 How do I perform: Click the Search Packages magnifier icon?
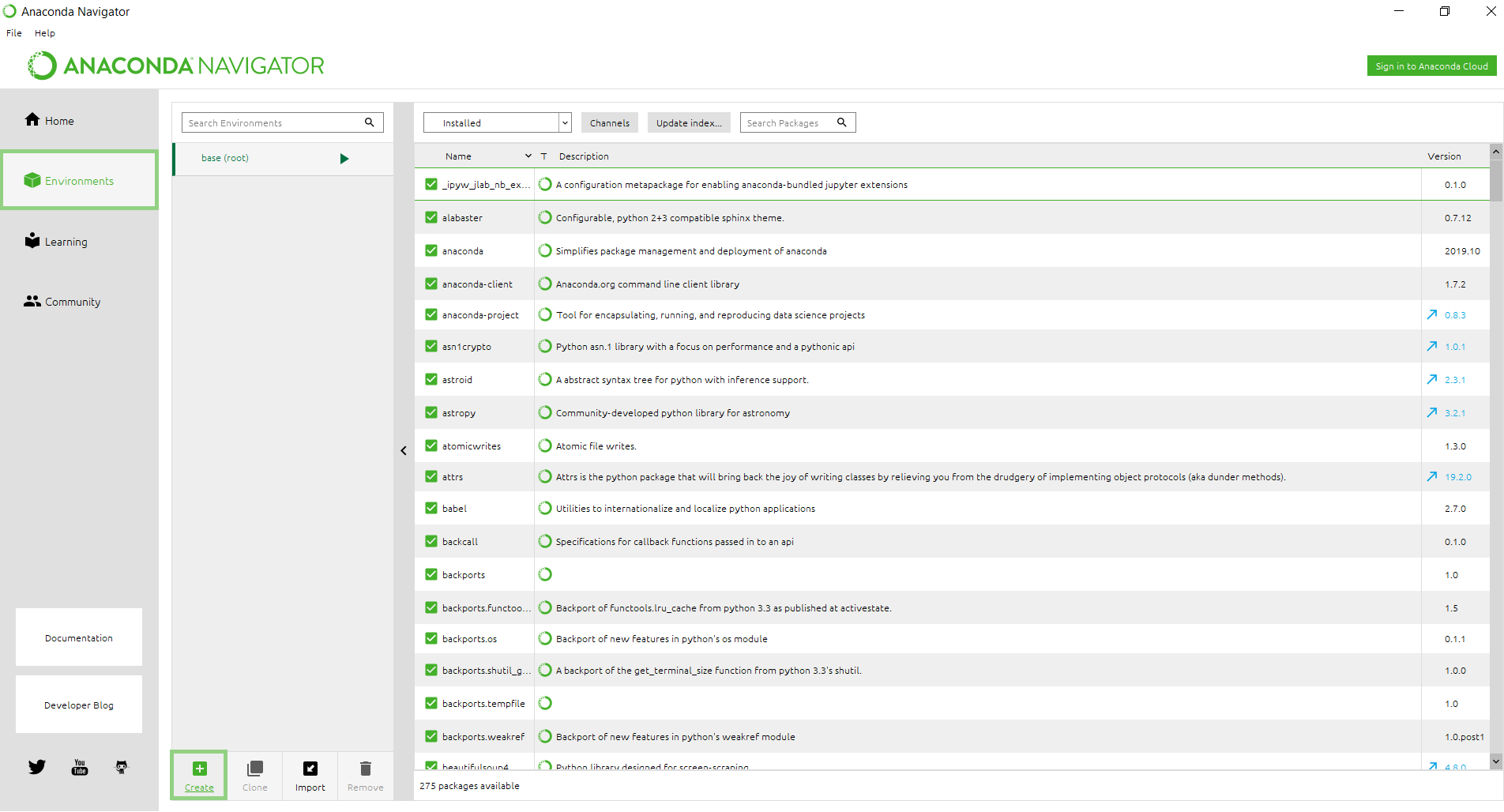point(842,122)
